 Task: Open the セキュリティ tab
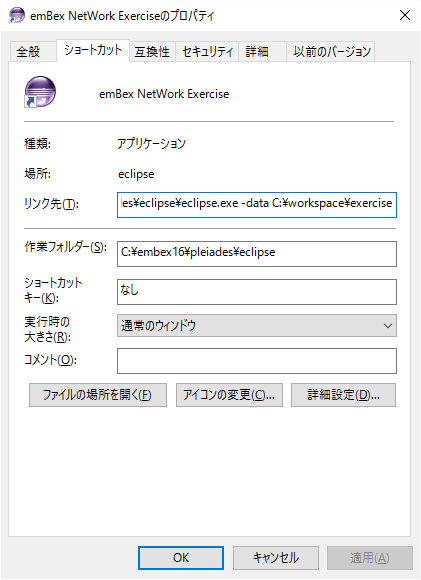coord(207,51)
